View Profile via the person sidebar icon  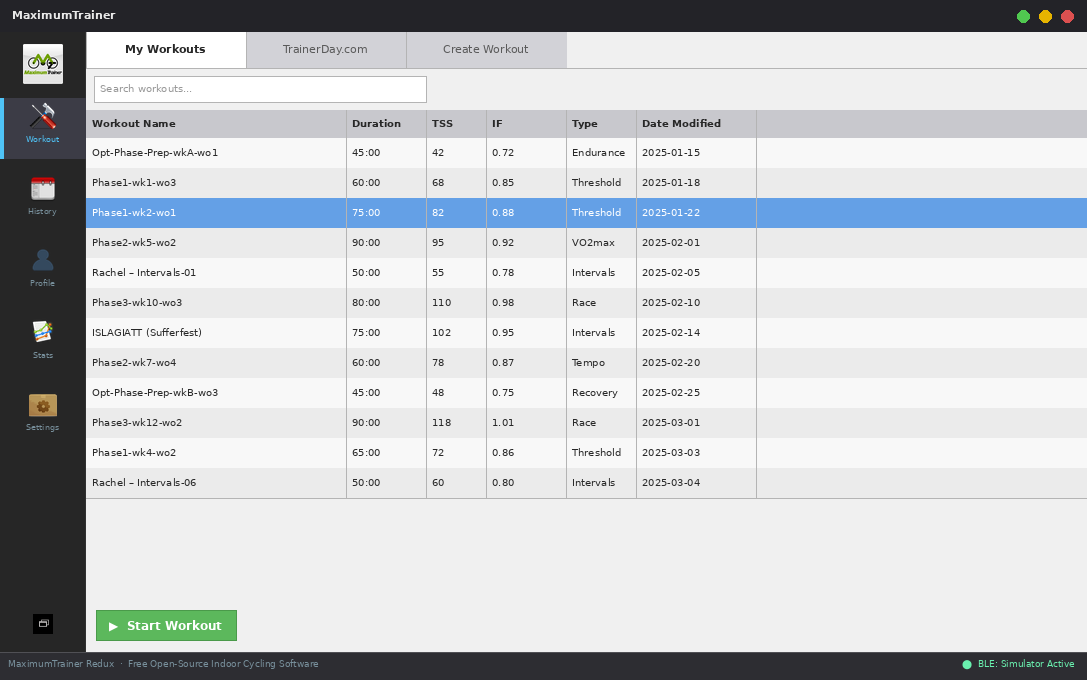coord(42,262)
